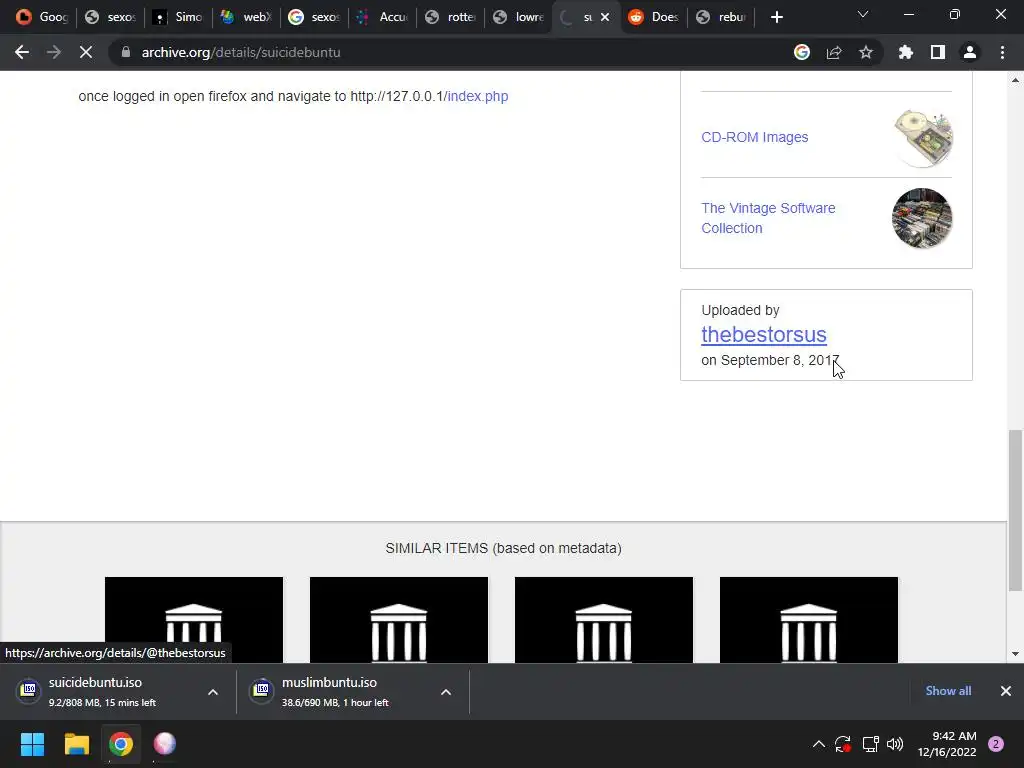Open the index.php link

click(x=478, y=96)
